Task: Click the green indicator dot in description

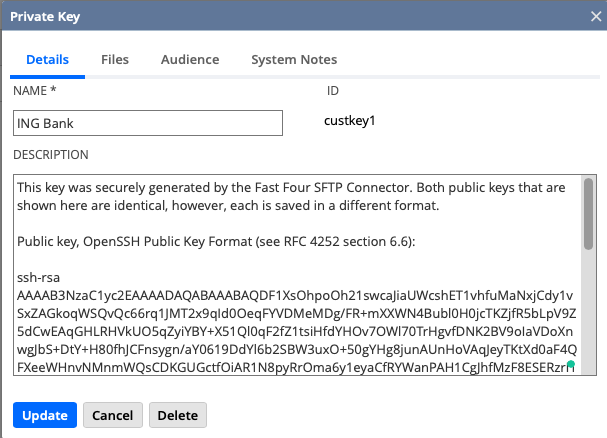Action: 571,364
